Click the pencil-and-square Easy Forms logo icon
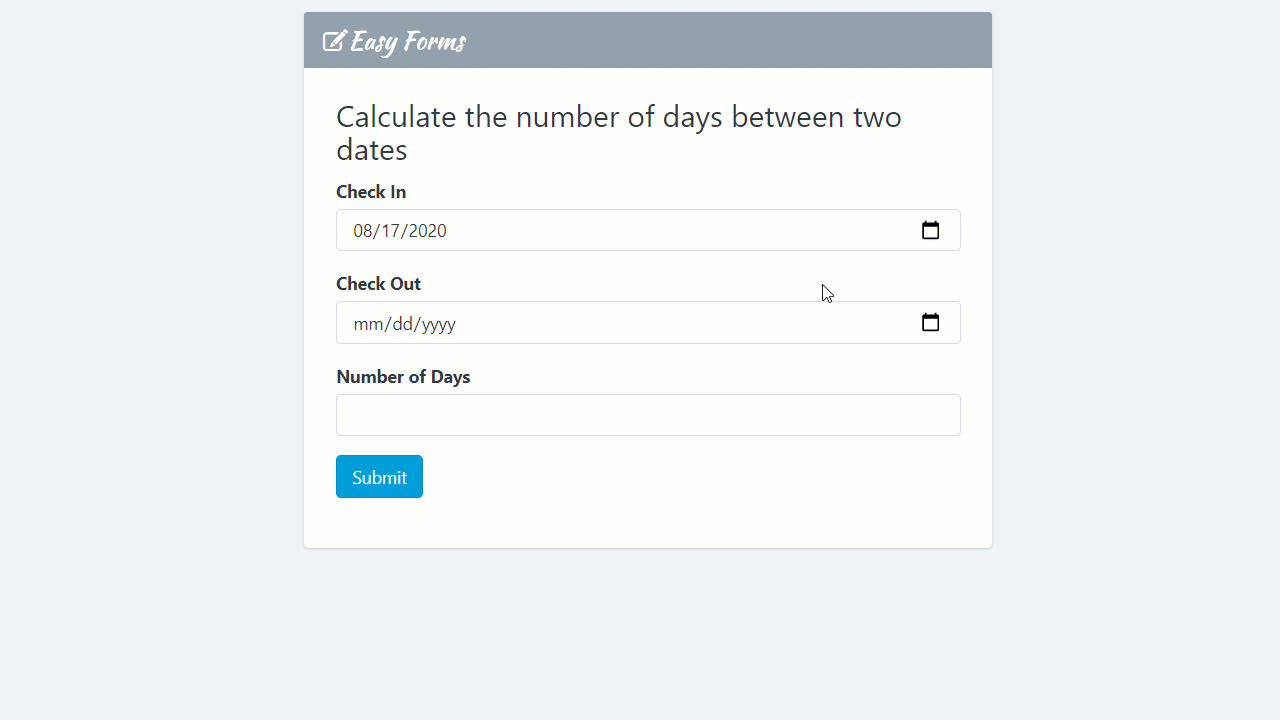 click(x=332, y=41)
